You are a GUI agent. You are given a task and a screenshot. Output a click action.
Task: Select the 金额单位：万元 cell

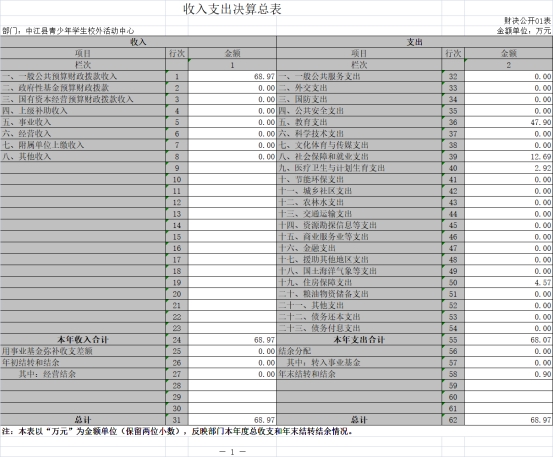point(524,31)
